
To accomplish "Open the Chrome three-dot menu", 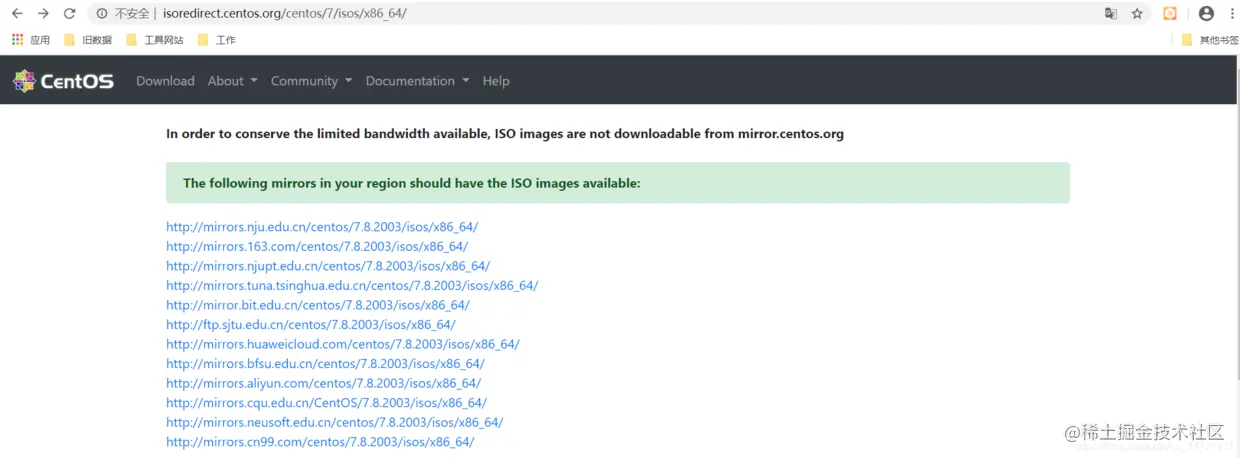I will pyautogui.click(x=1230, y=14).
